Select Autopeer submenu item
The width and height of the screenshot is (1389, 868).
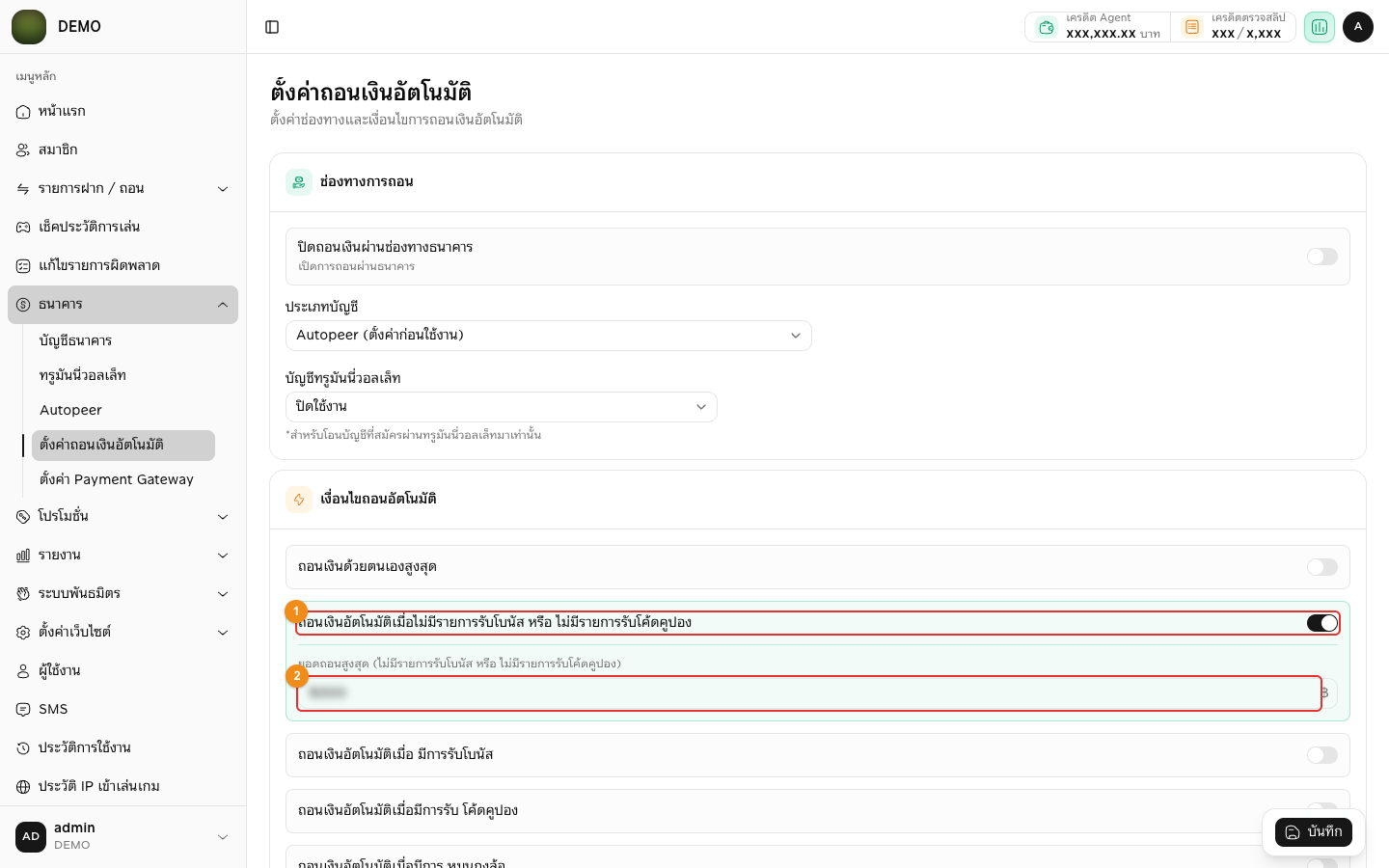coord(123,411)
